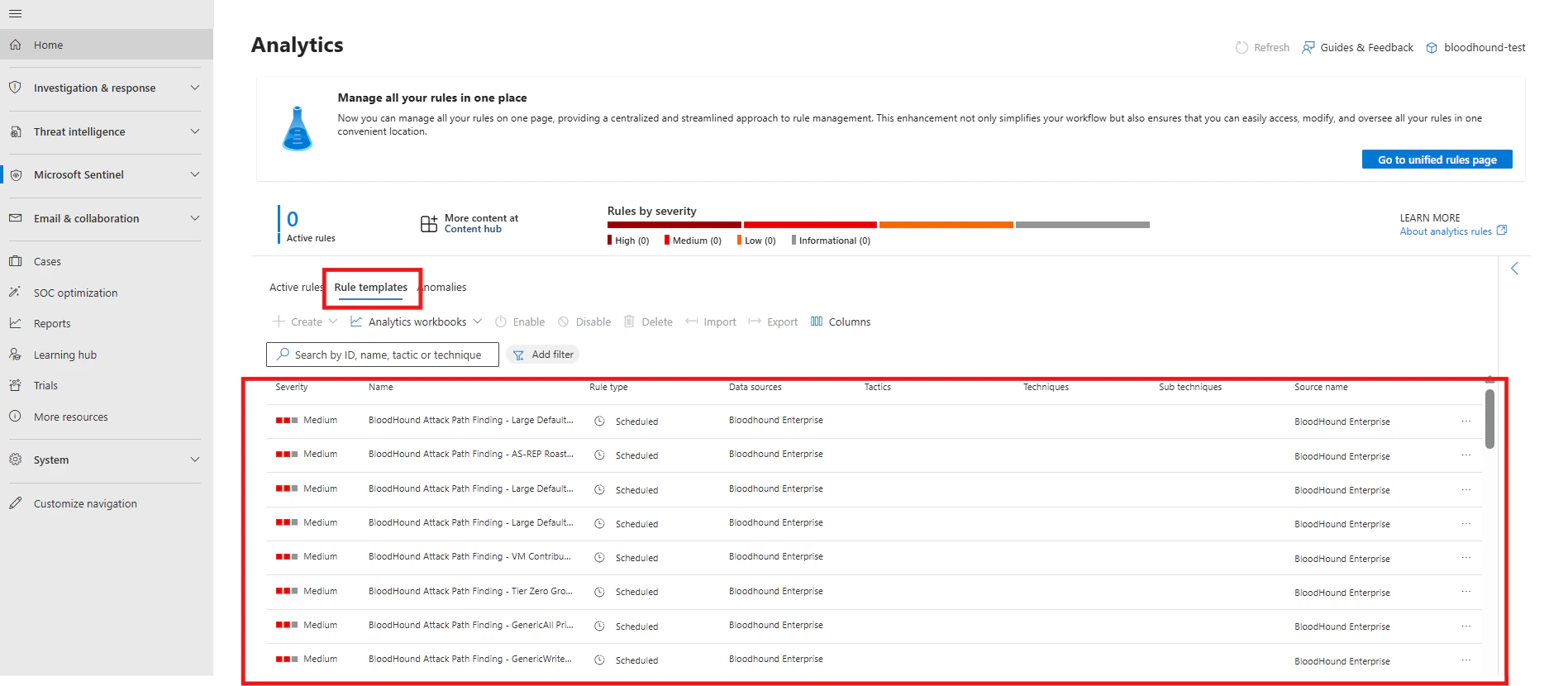Click the Learning hub icon

(x=15, y=355)
